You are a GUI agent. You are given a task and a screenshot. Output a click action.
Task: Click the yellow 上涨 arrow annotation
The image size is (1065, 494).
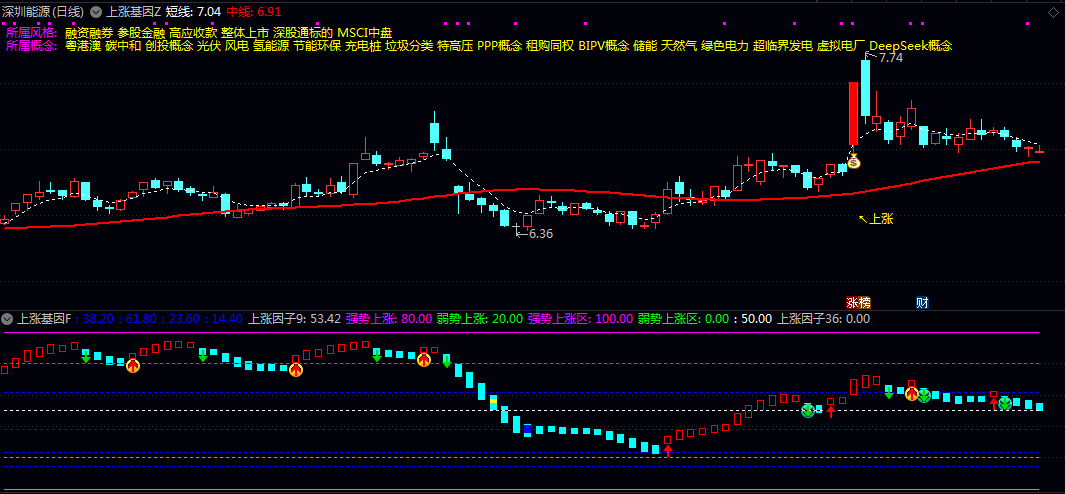(x=876, y=219)
